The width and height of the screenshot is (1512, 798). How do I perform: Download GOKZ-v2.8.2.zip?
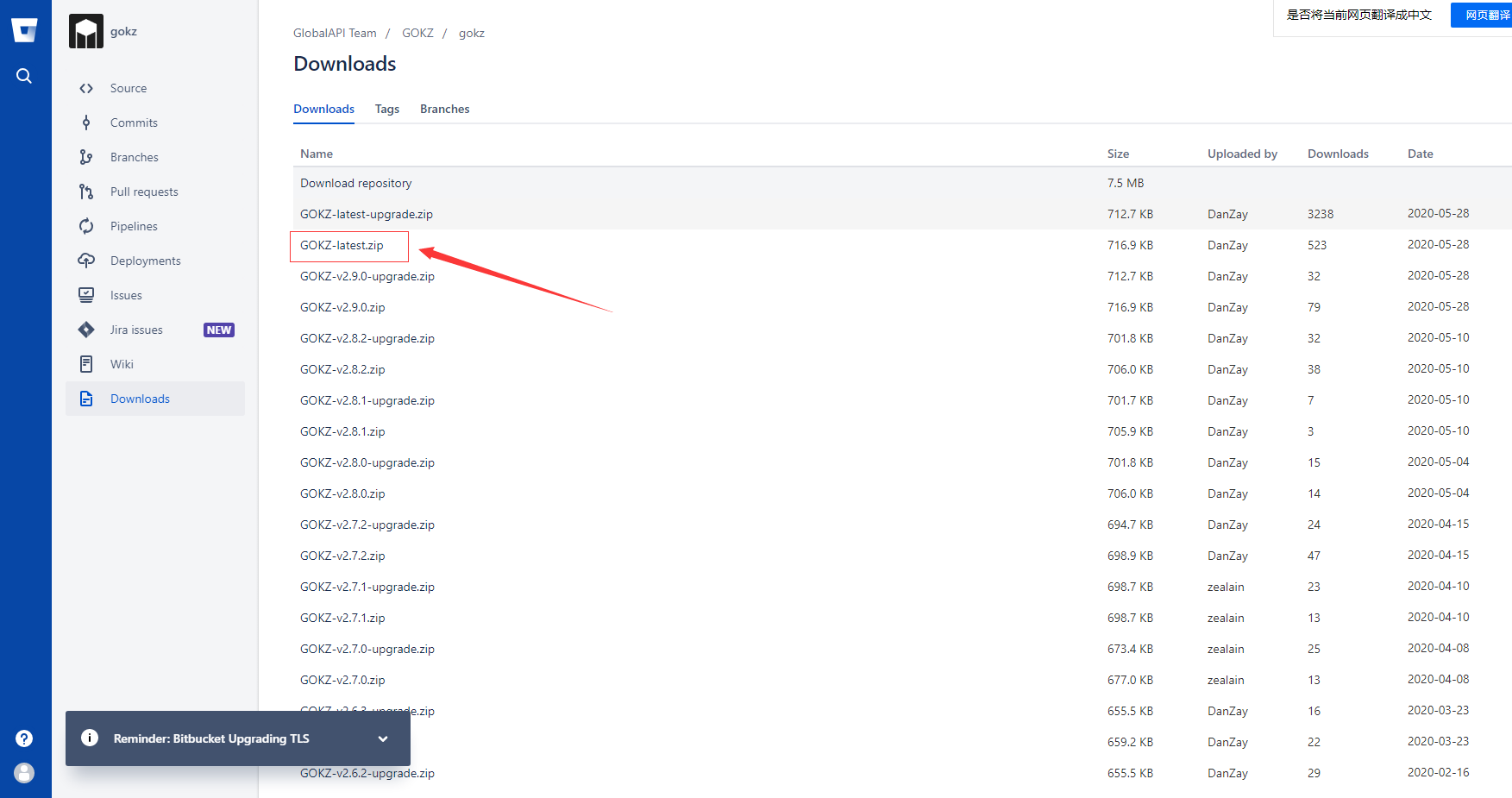coord(342,369)
